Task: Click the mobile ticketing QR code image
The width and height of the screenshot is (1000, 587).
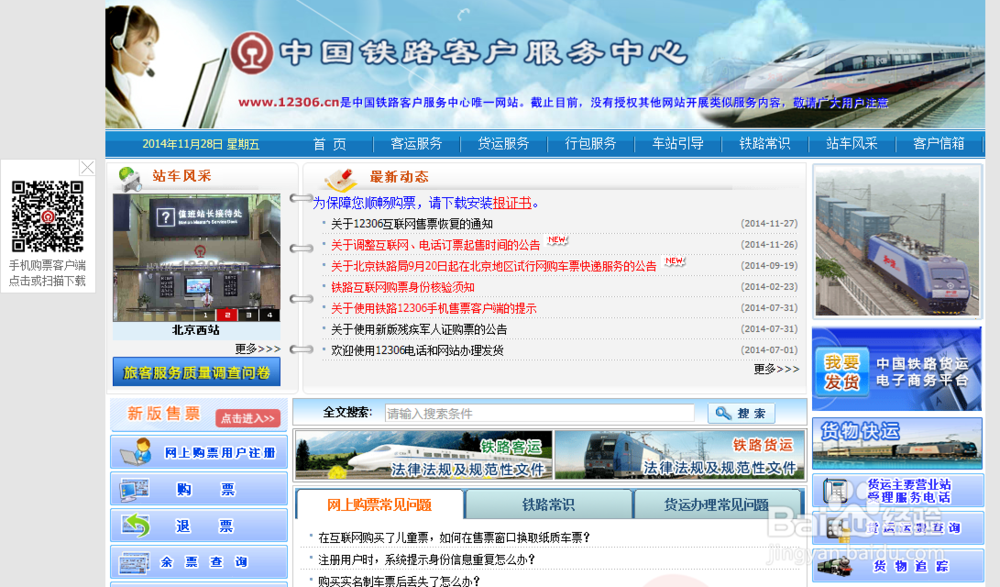Action: 48,216
